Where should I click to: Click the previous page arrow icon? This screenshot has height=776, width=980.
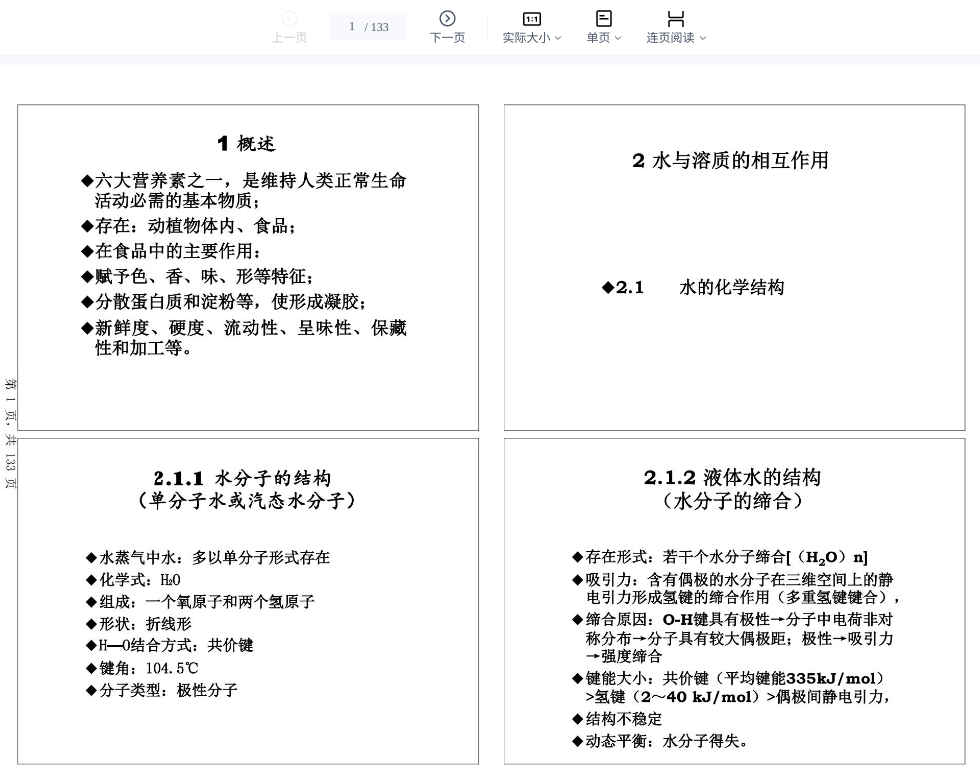coord(289,18)
